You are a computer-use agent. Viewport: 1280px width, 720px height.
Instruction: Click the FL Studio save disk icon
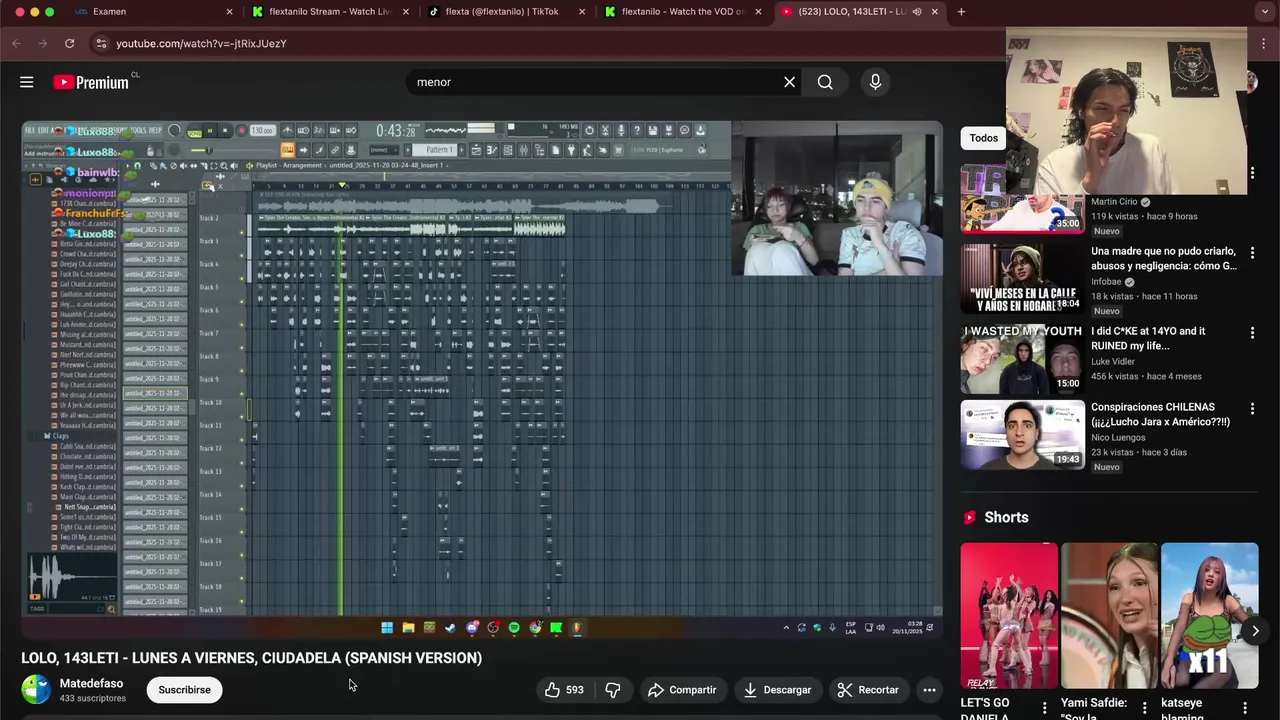(x=653, y=130)
